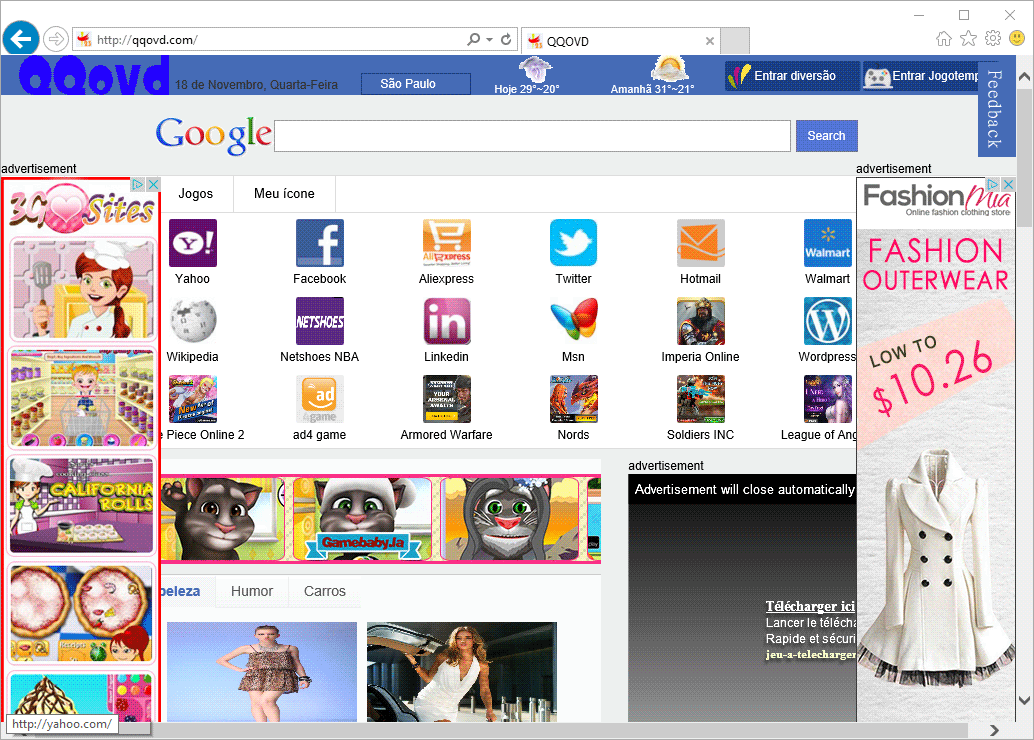Click the Gamebaby.la Talking Tom banner
This screenshot has width=1034, height=740.
coord(380,519)
